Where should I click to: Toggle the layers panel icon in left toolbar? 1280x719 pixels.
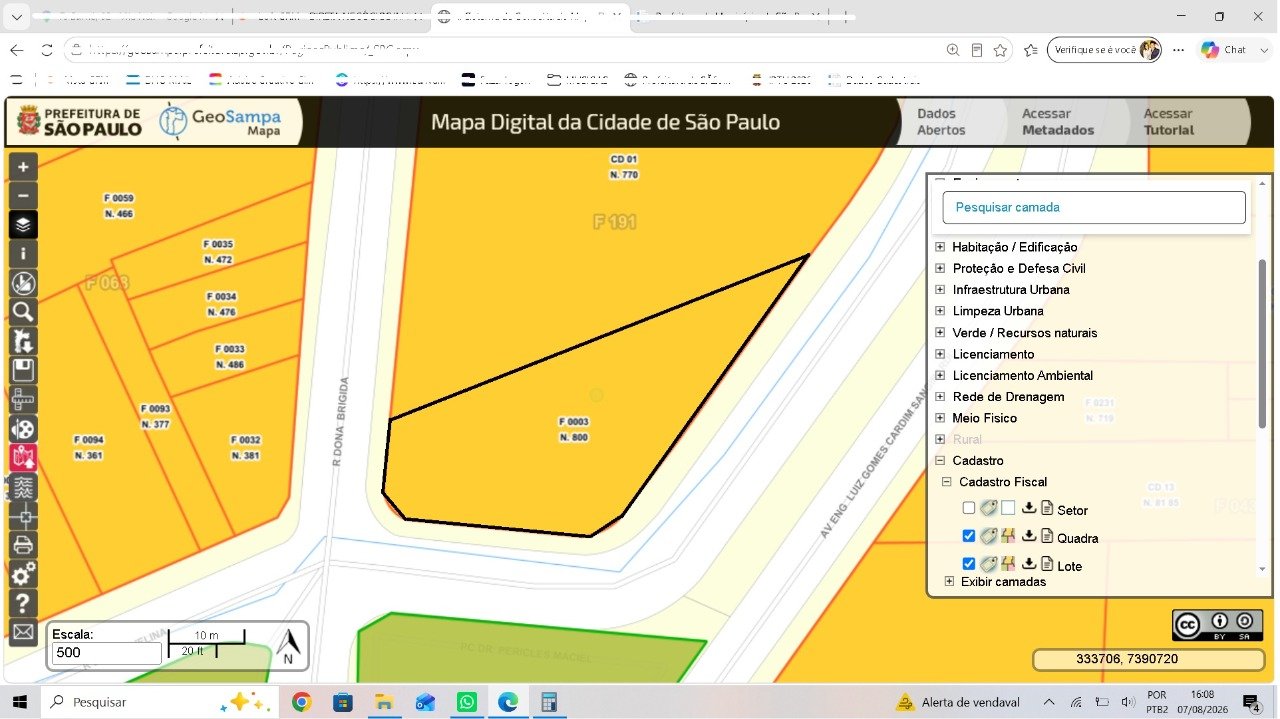coord(23,225)
